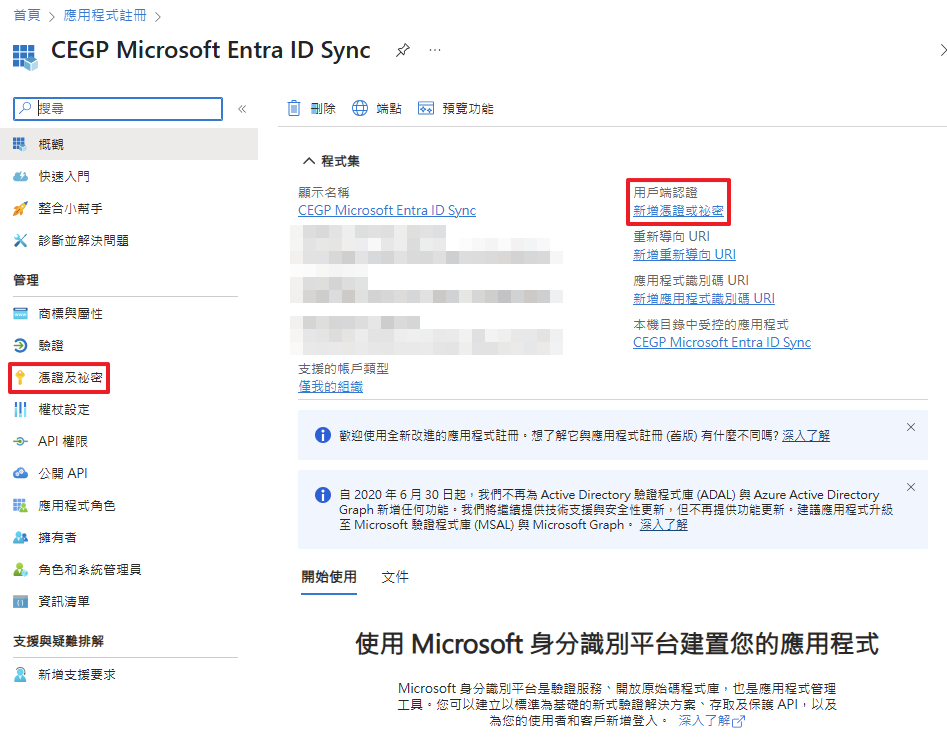Click the pin icon beside the app title
Viewport: 947px width, 741px height.
click(x=402, y=50)
